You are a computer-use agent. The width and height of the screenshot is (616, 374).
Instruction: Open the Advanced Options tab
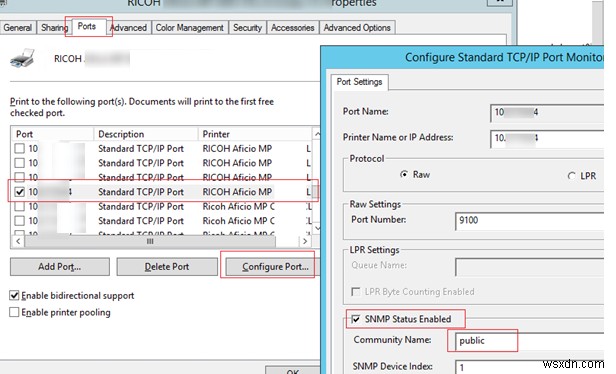click(x=357, y=28)
